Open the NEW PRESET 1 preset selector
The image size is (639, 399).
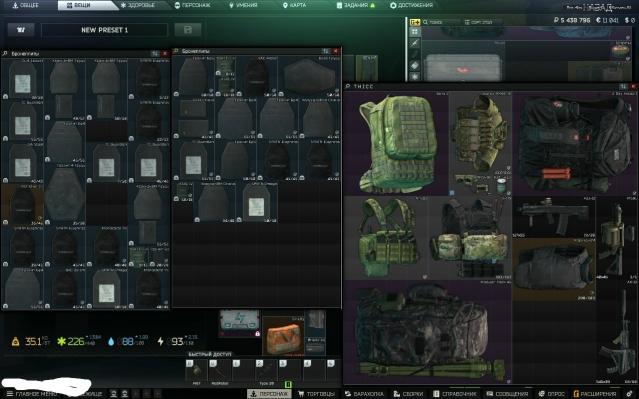(104, 30)
